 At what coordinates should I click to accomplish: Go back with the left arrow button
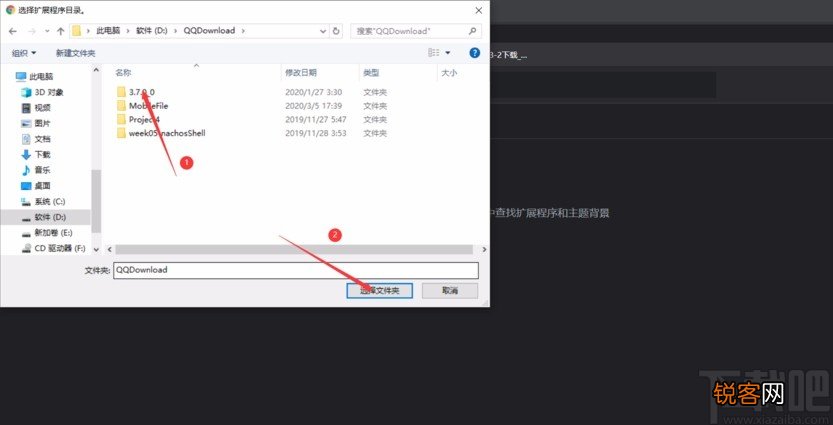point(13,31)
